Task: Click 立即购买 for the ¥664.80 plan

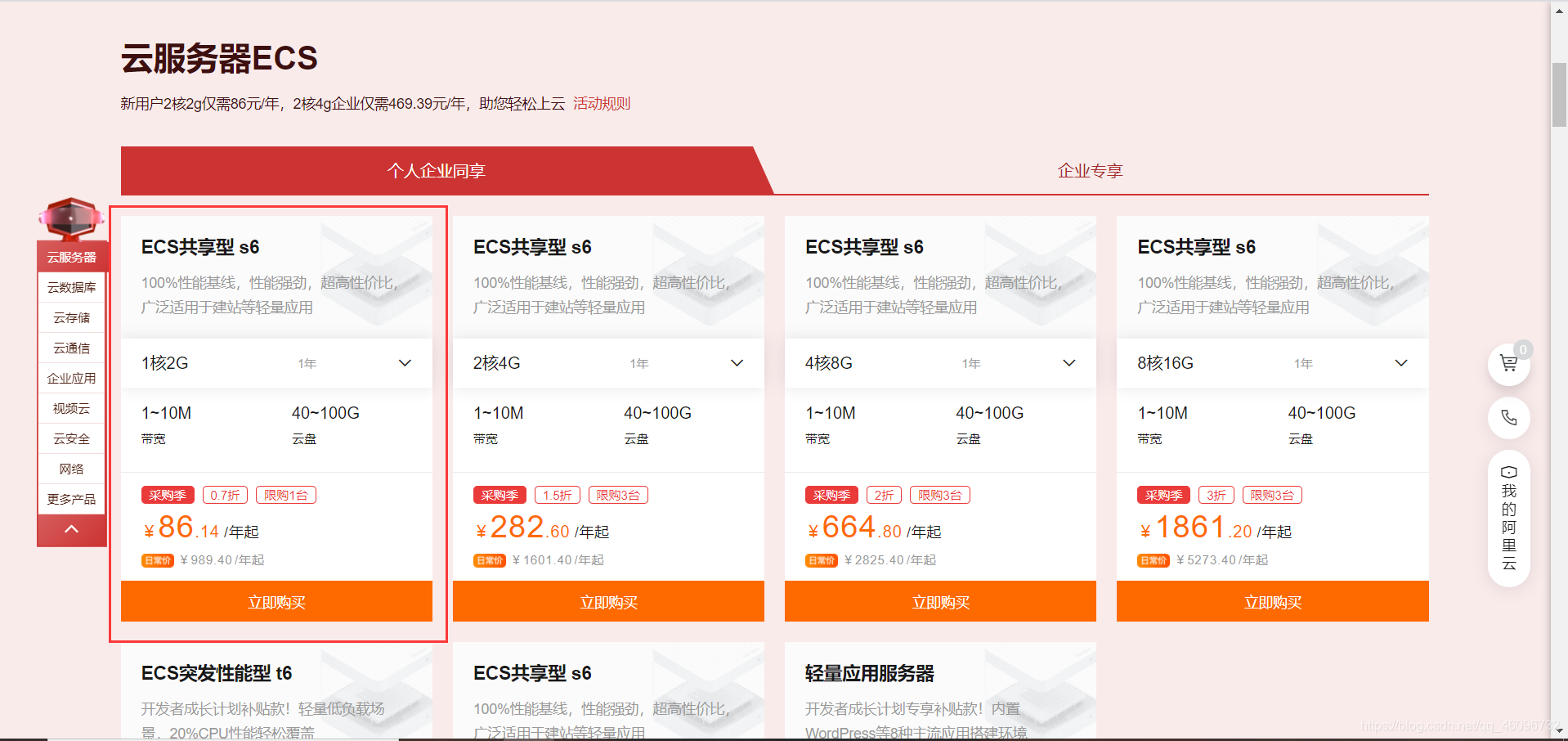Action: click(x=940, y=602)
